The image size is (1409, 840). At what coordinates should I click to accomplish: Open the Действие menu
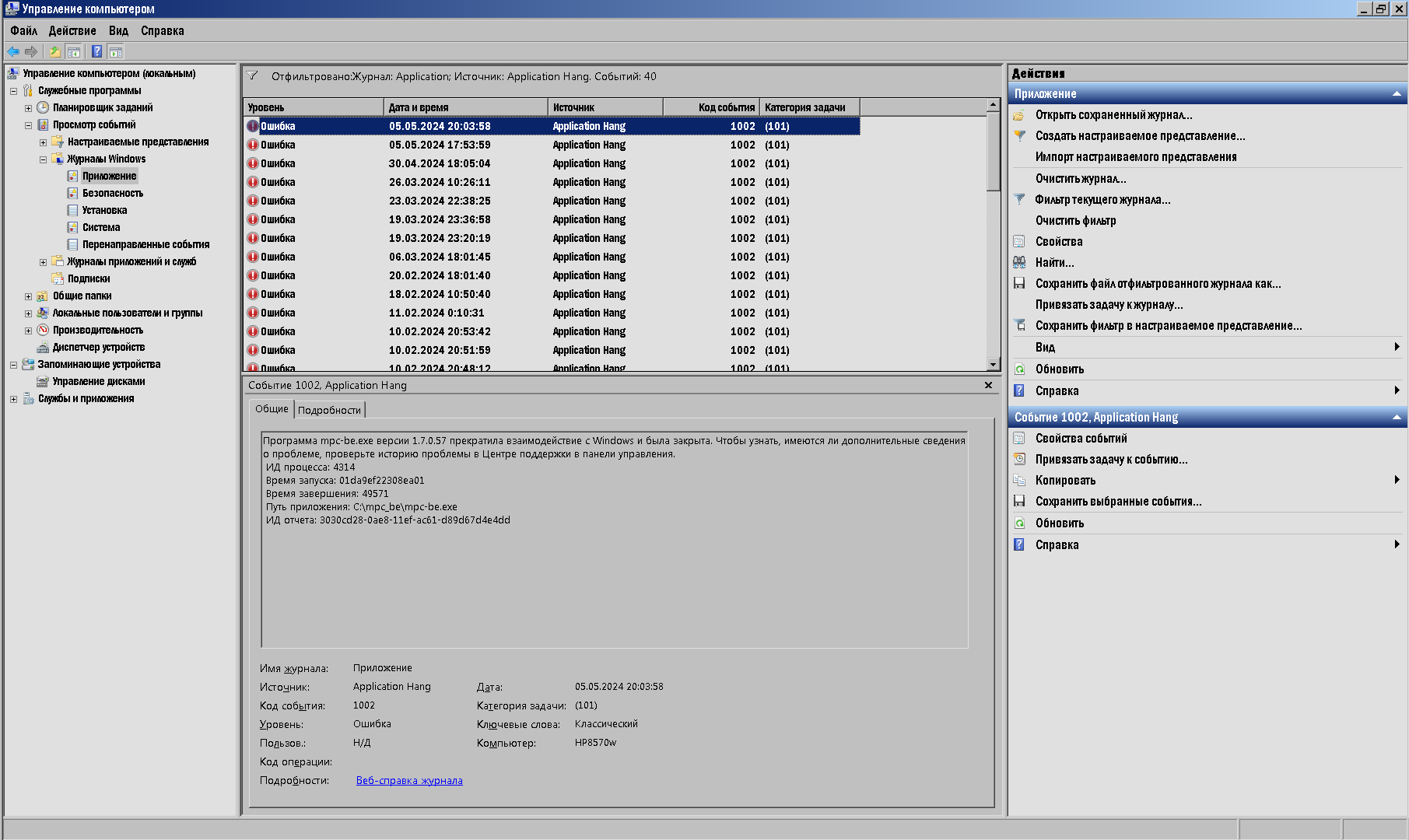[72, 30]
